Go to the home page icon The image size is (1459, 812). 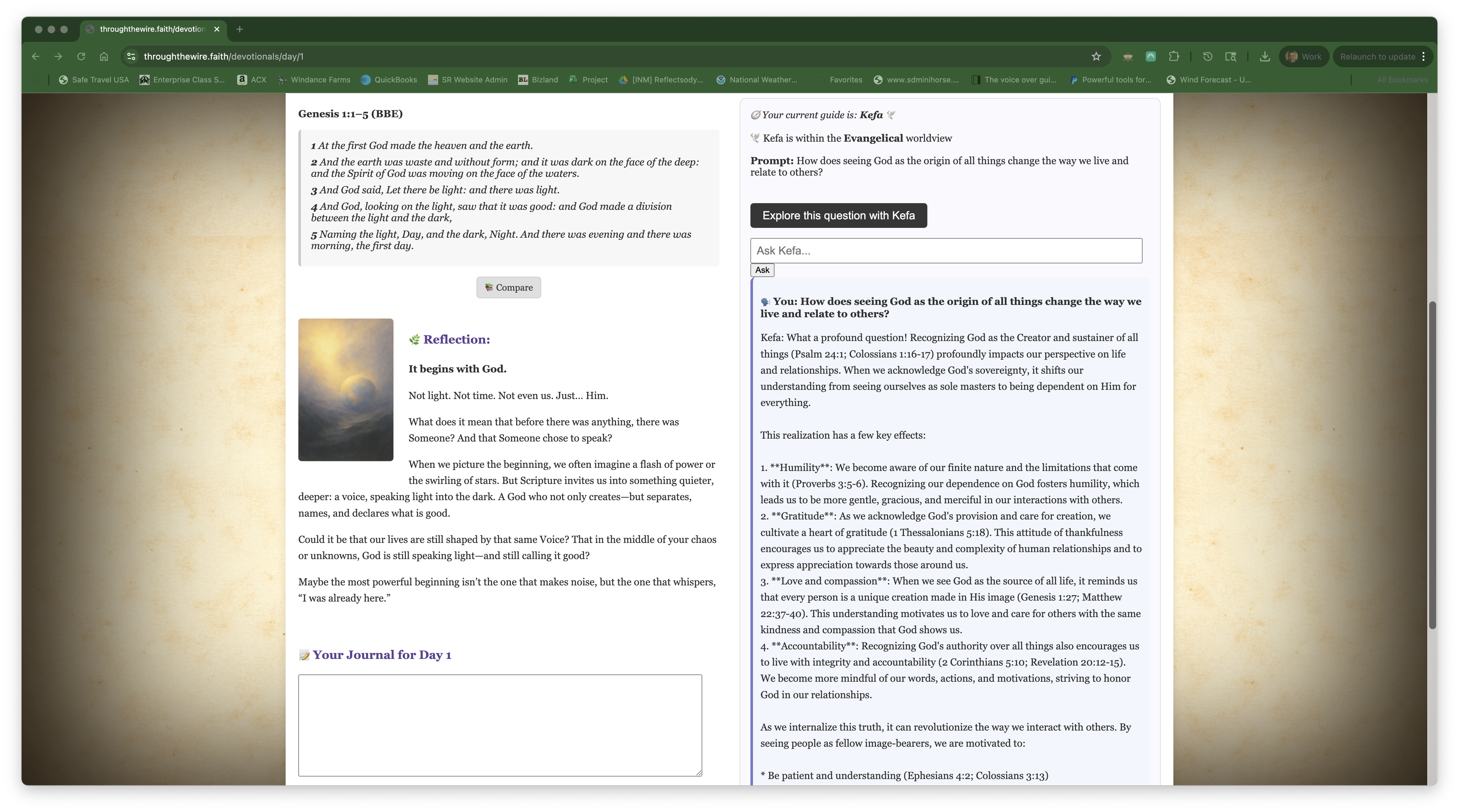[104, 57]
